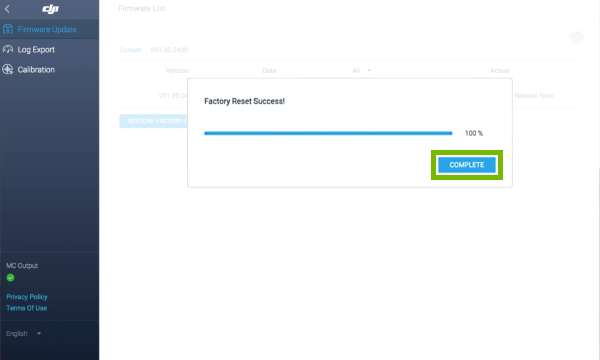Click the 100 % progress value
Viewport: 600px width, 360px height.
(x=474, y=133)
